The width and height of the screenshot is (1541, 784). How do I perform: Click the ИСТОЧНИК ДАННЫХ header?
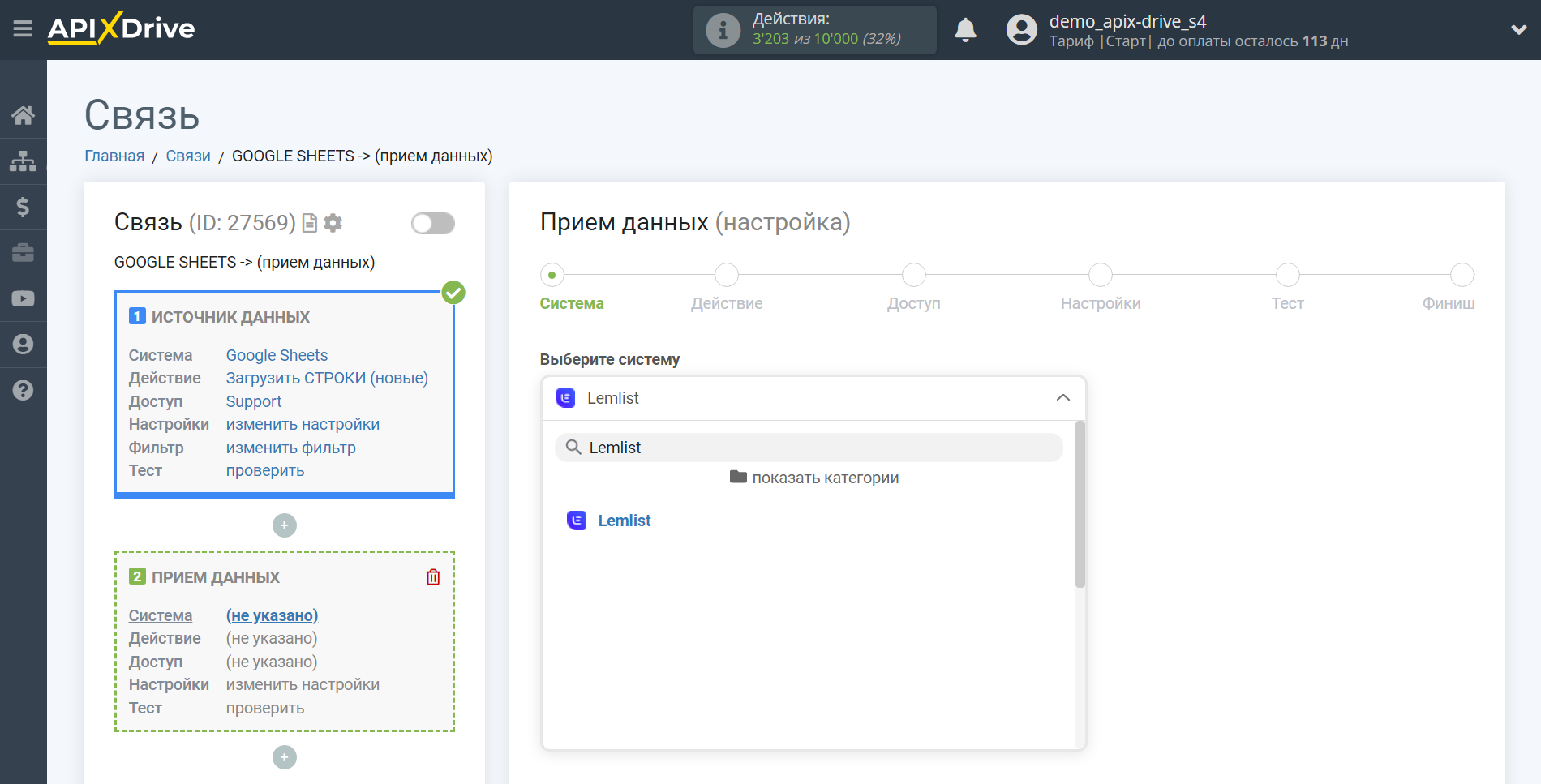click(x=230, y=317)
